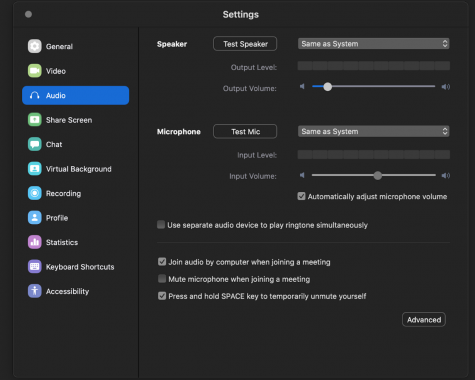The height and width of the screenshot is (380, 475).
Task: Toggle Automatically adjust microphone volume
Action: point(301,196)
